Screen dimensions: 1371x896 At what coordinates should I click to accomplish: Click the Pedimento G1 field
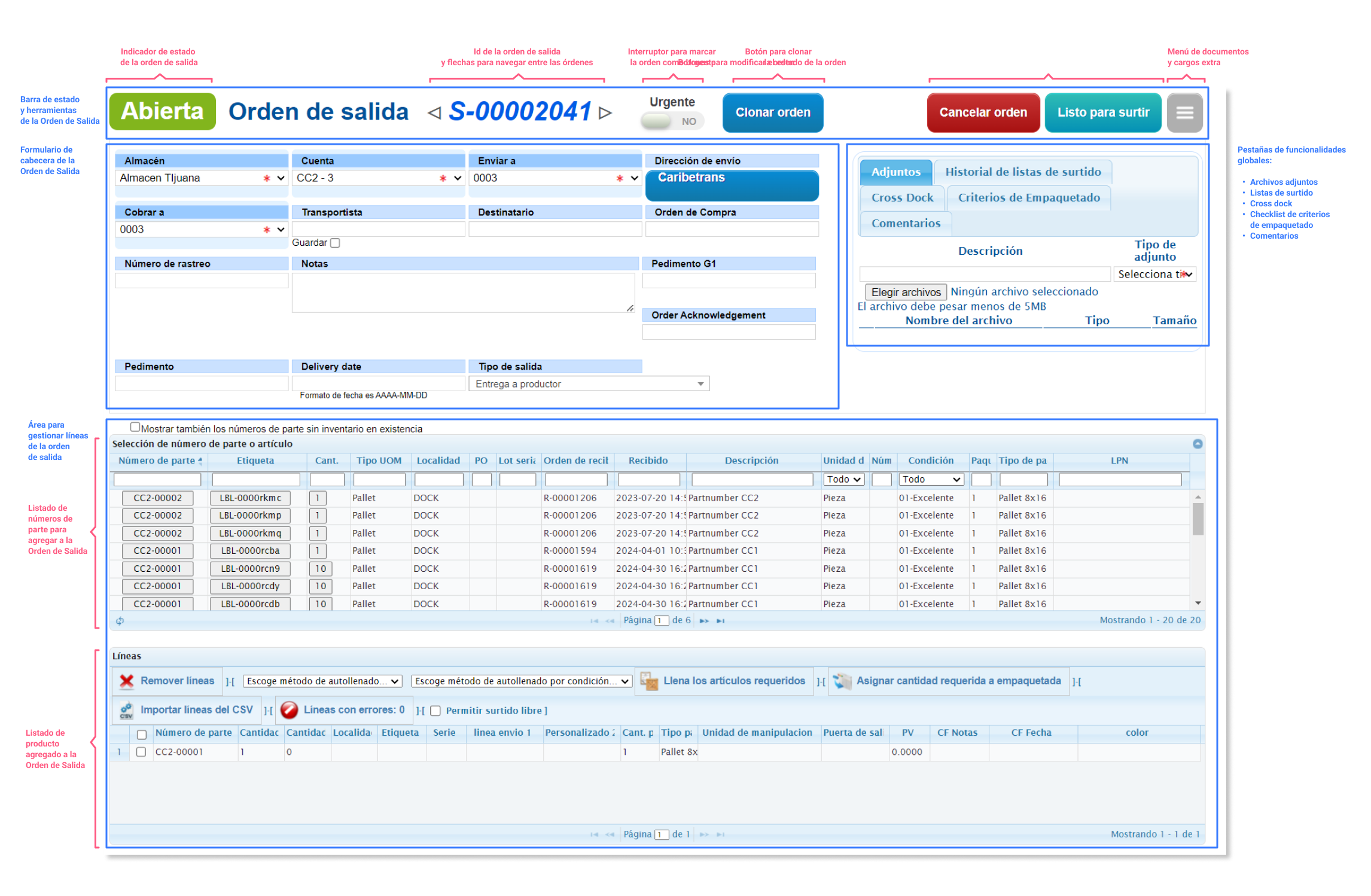(729, 281)
